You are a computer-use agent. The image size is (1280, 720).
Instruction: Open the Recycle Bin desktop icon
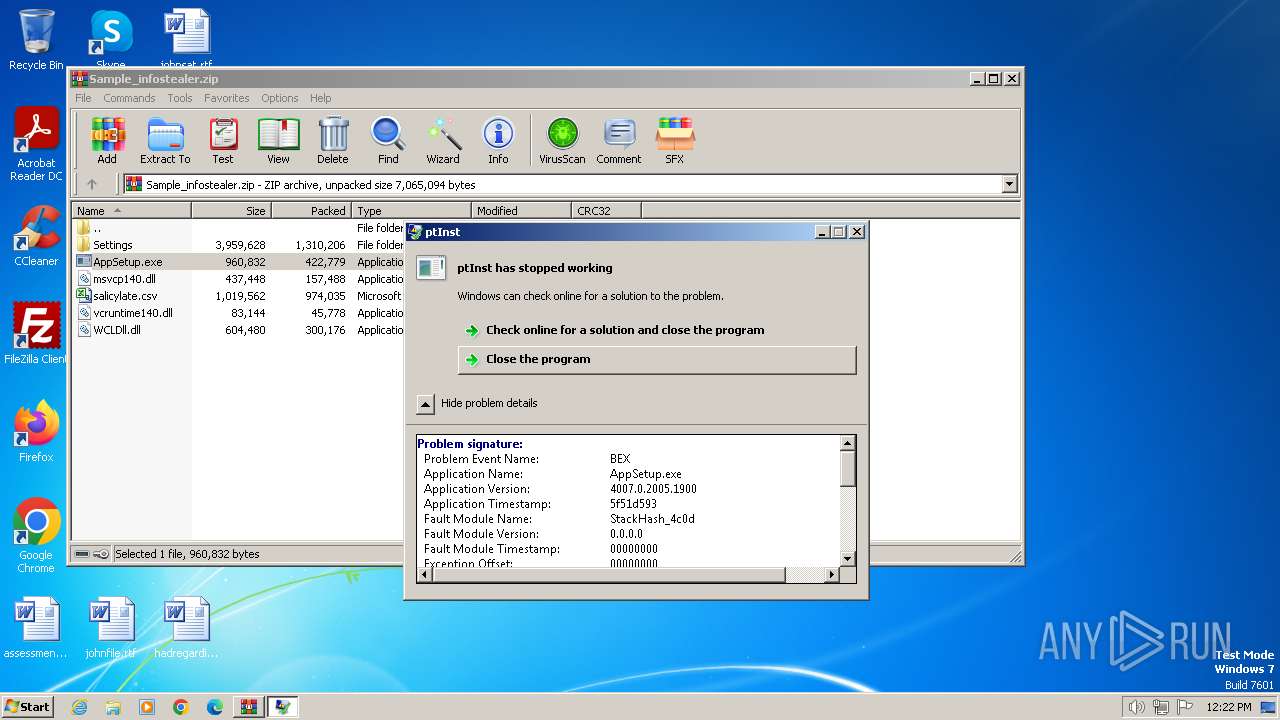(36, 40)
